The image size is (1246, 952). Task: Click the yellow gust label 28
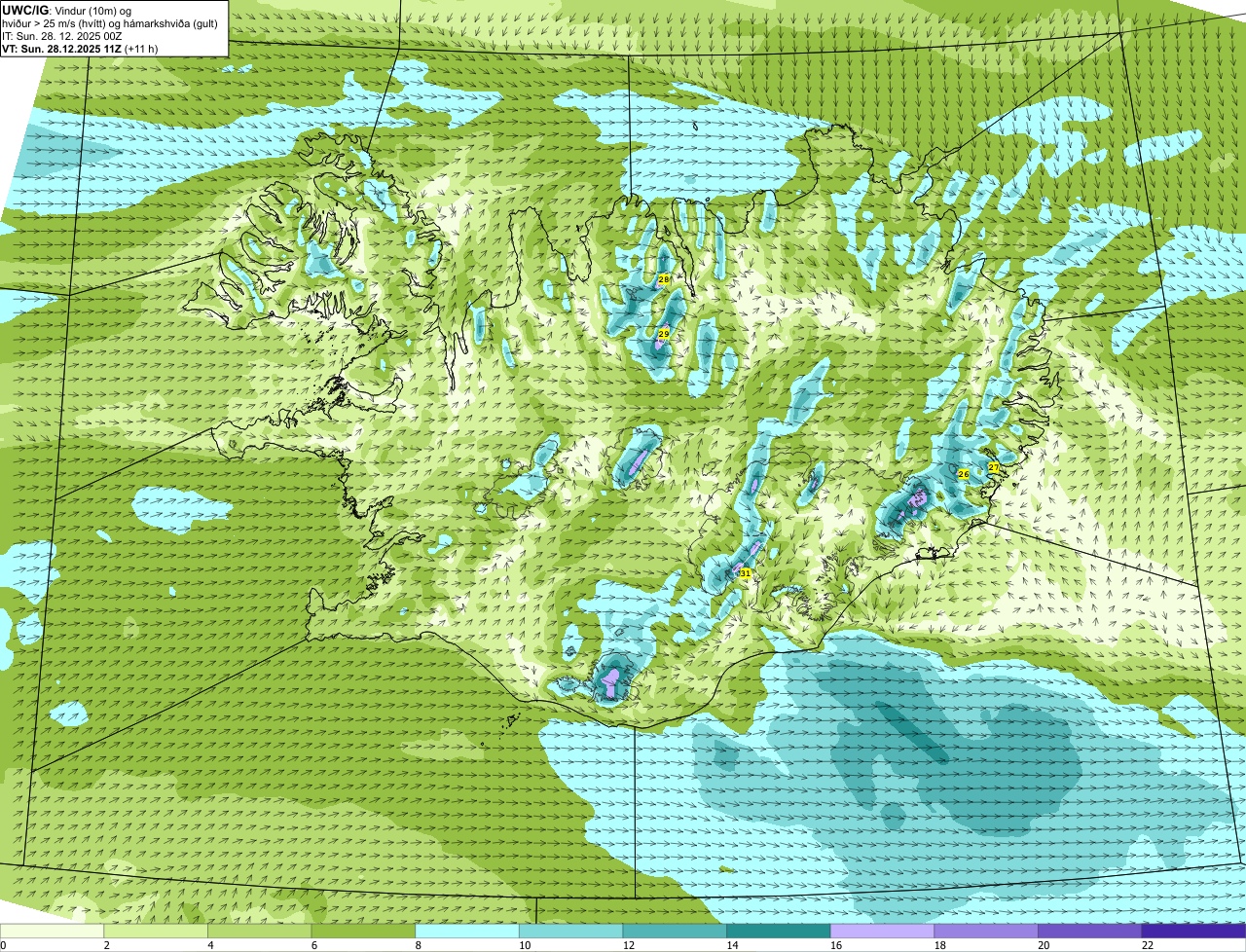tap(664, 279)
